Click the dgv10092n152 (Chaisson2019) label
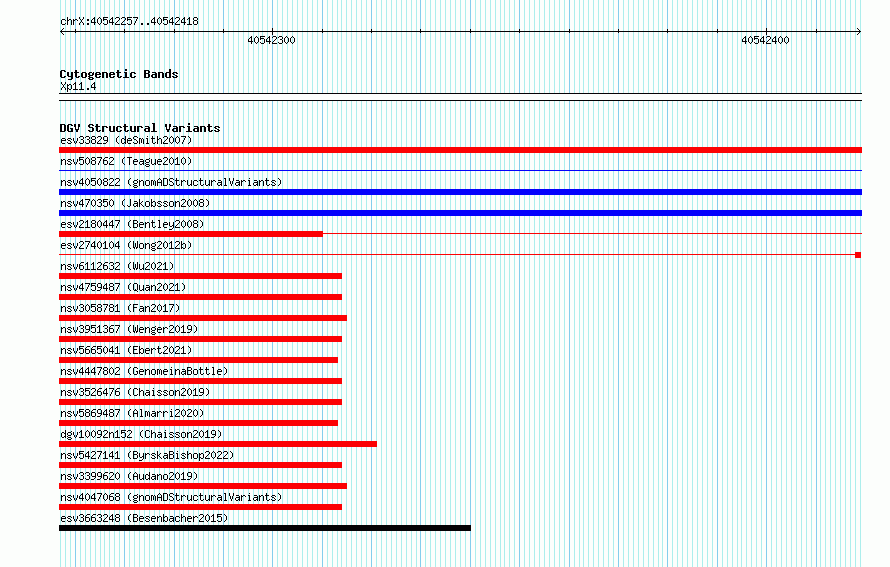 [141, 434]
